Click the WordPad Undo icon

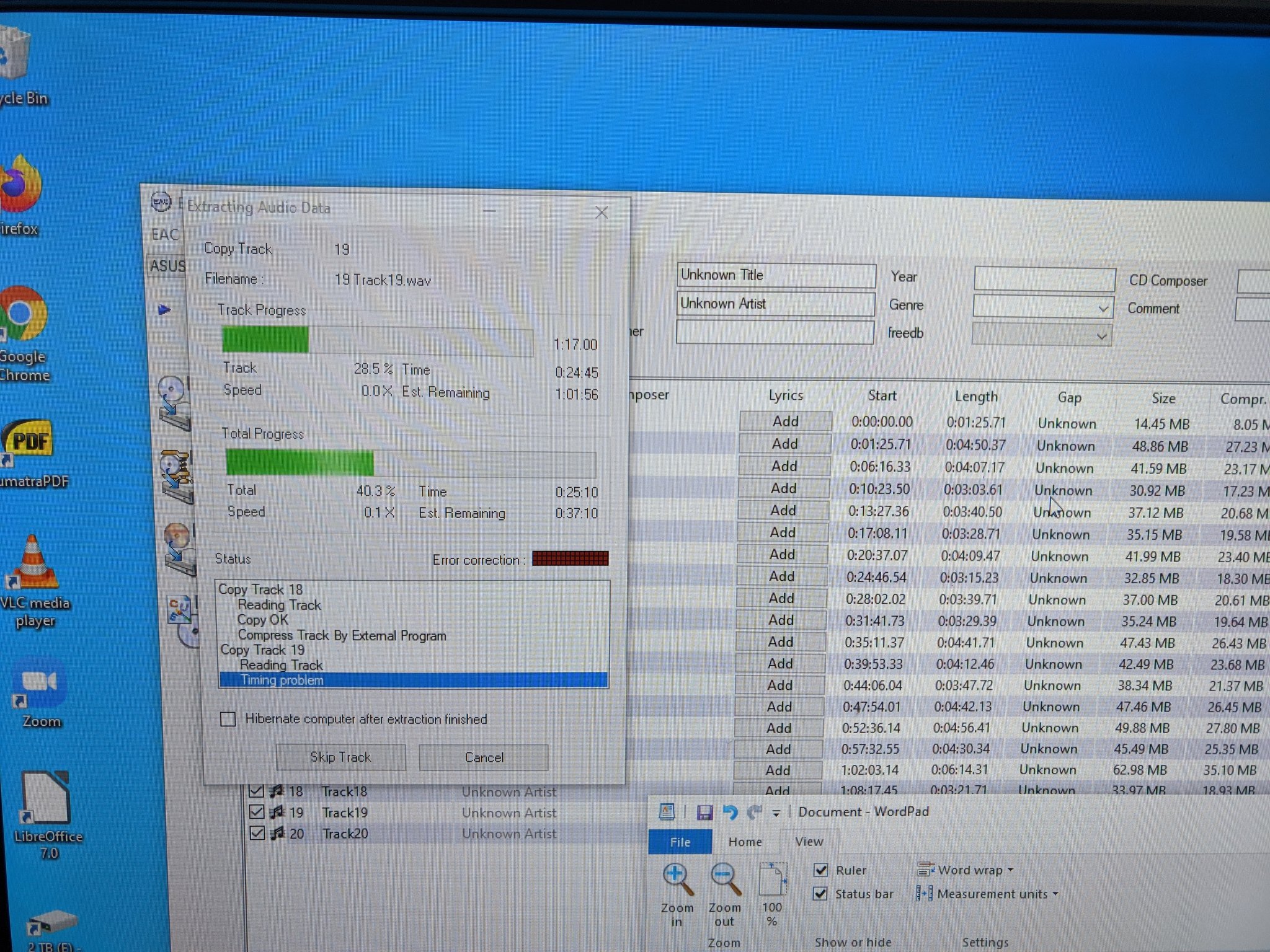click(x=730, y=812)
